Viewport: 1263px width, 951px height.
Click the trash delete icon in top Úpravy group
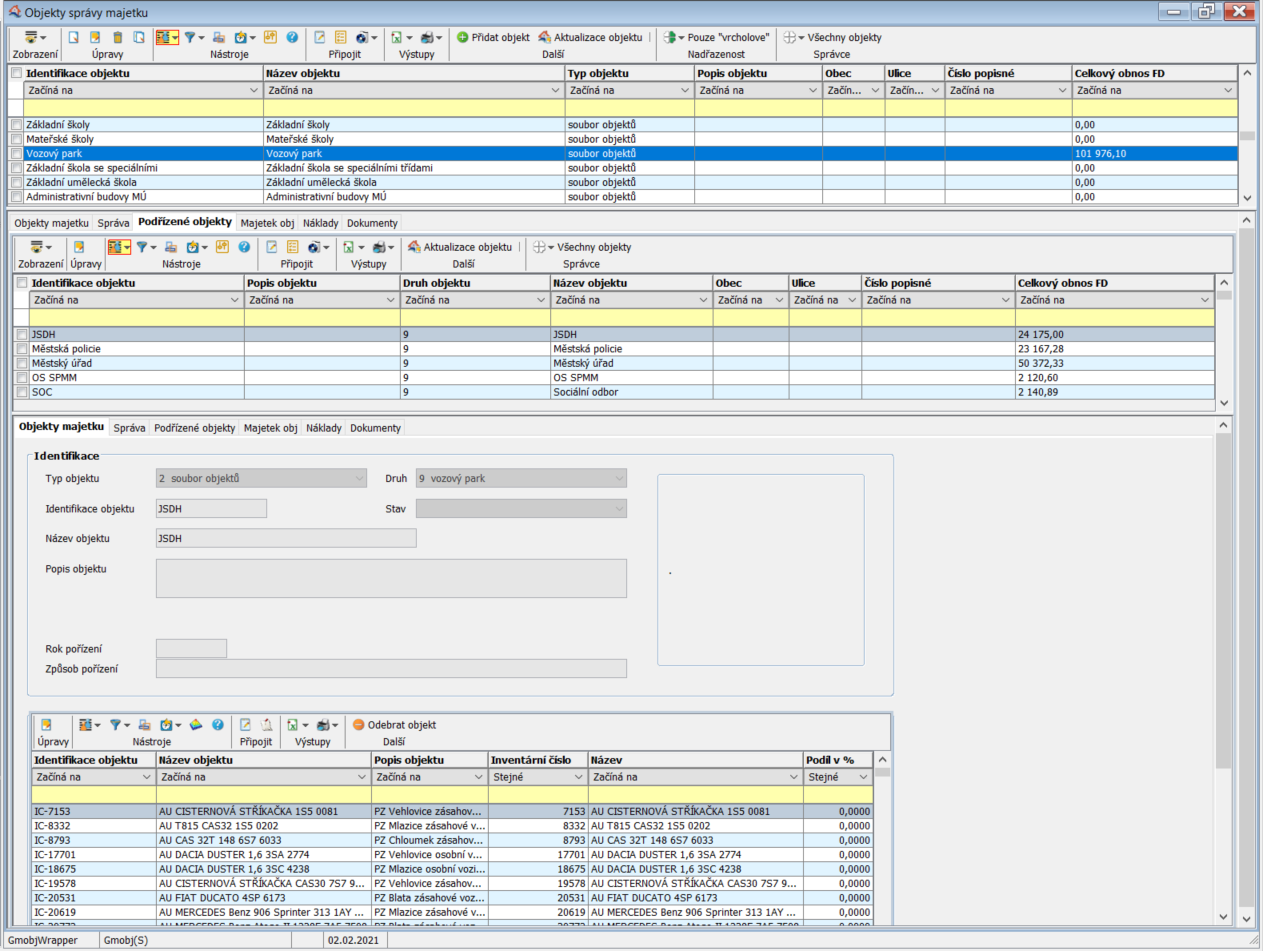117,37
